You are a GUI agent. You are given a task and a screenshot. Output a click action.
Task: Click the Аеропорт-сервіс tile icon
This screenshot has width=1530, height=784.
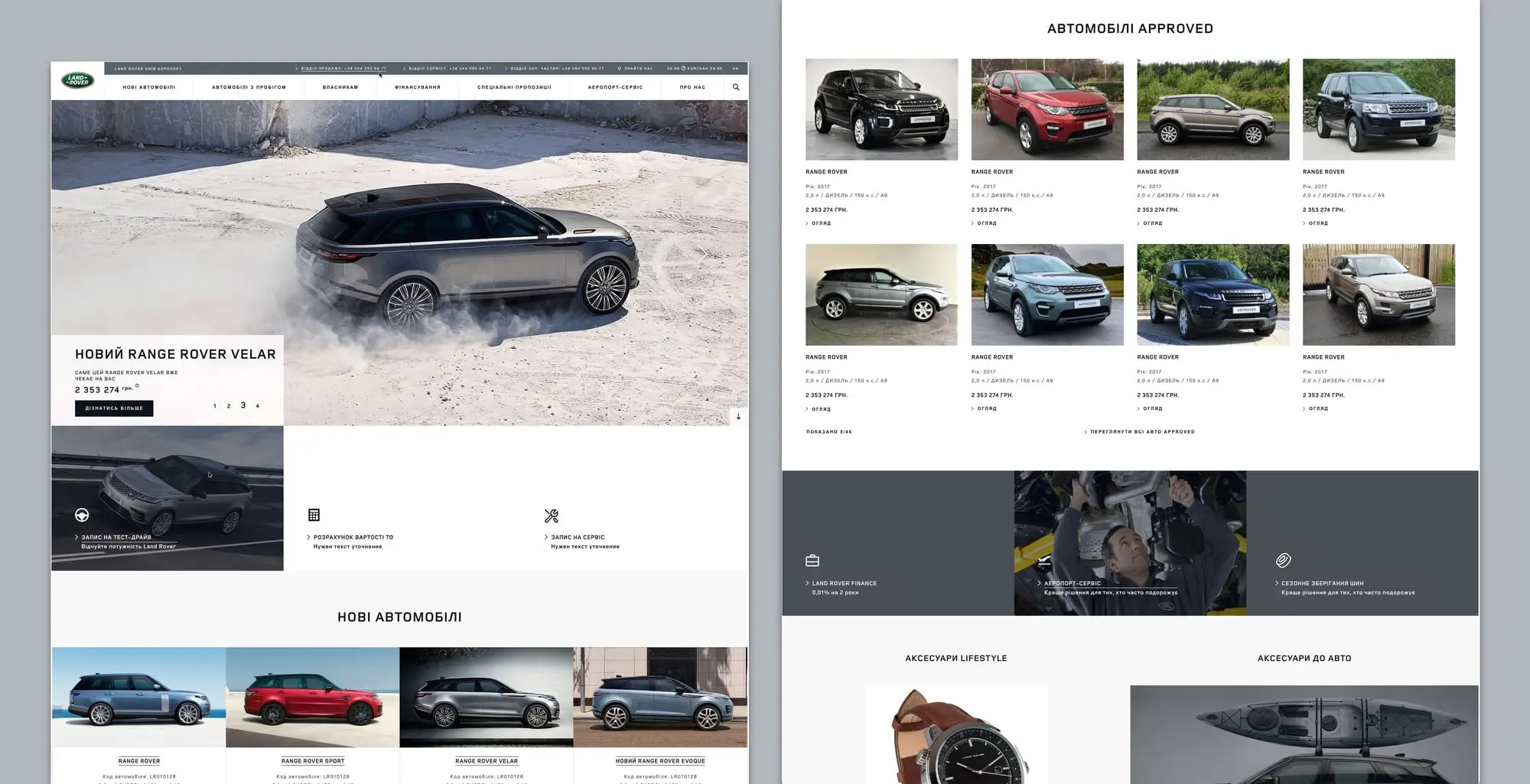pyautogui.click(x=1044, y=561)
